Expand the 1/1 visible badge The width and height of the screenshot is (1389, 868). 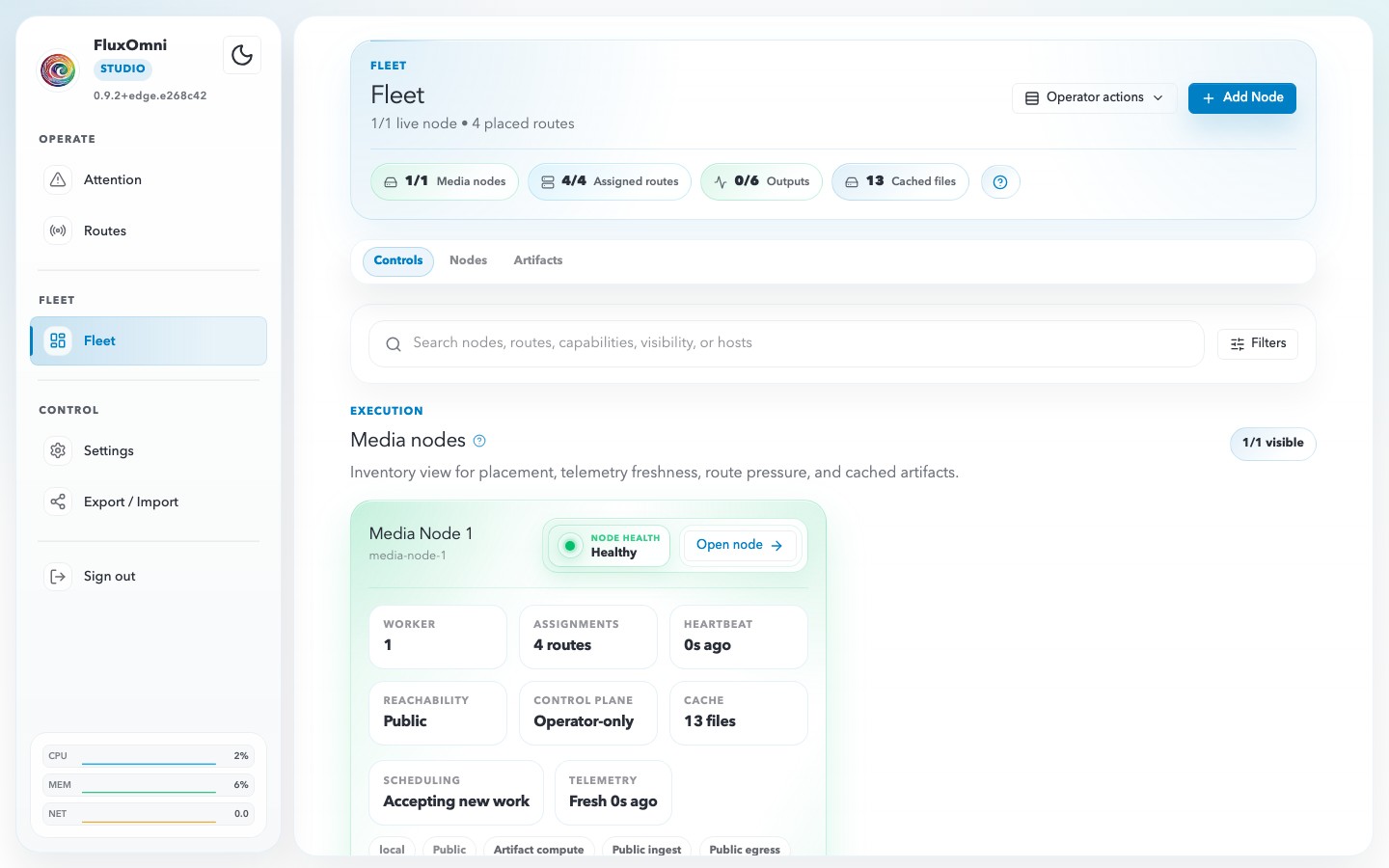pos(1272,444)
